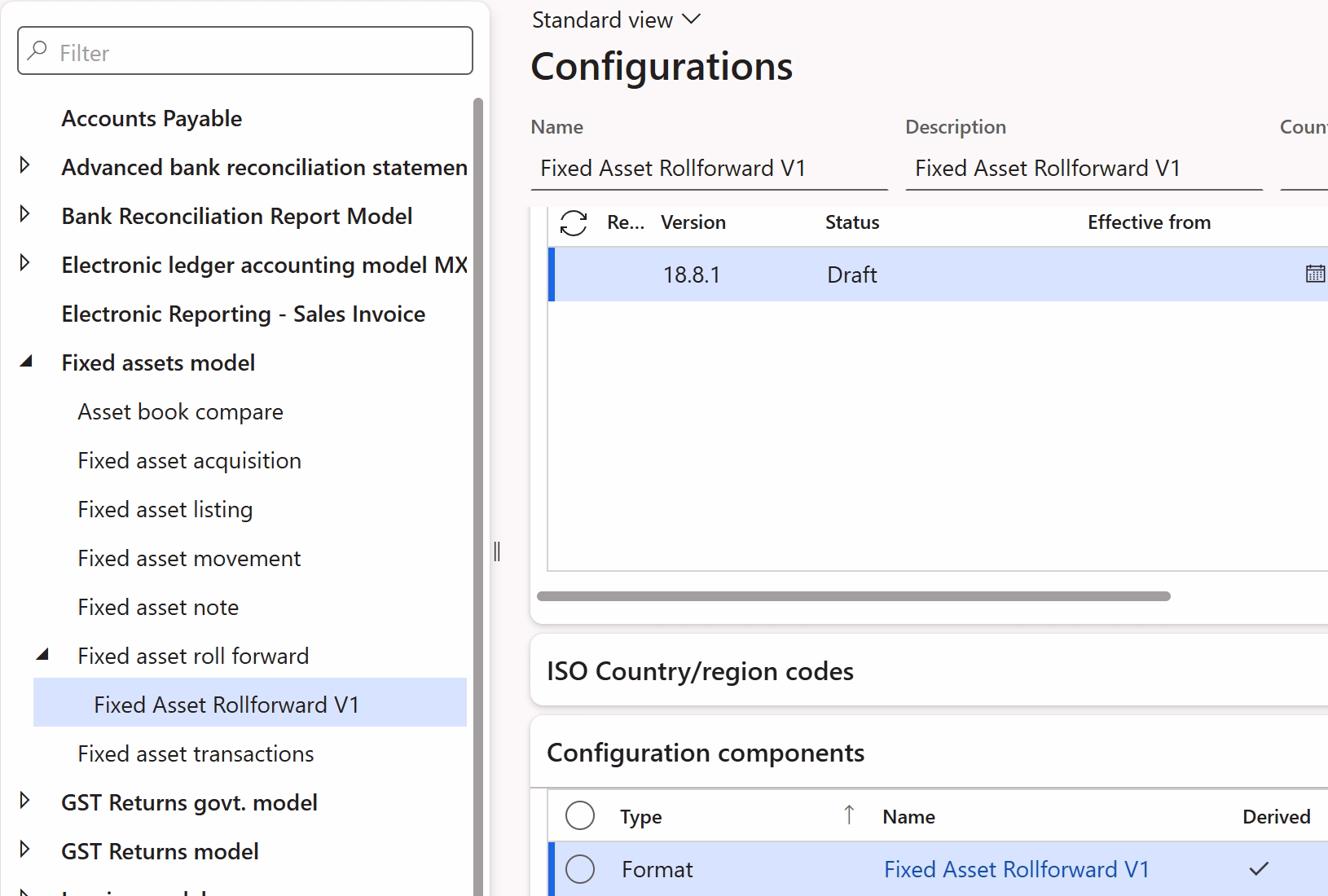
Task: Click the pane splitter handle
Action: point(497,551)
